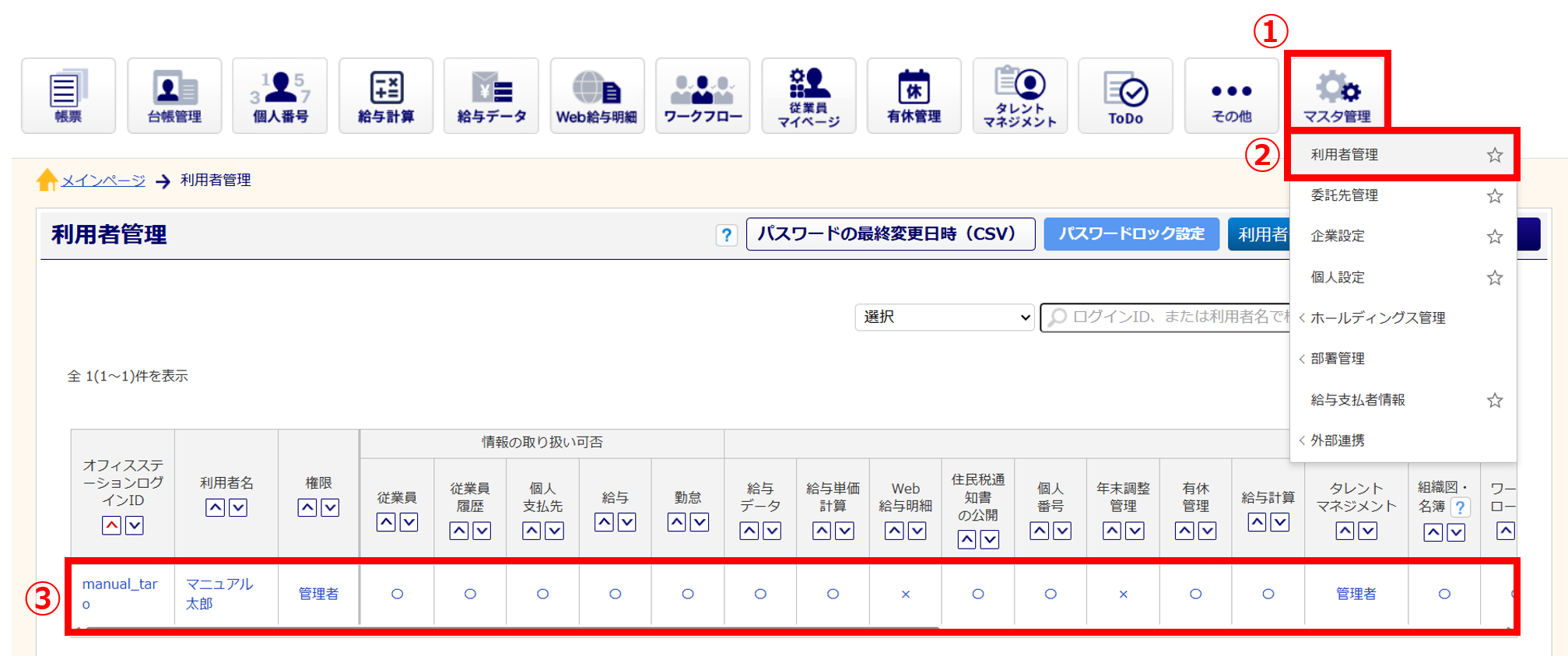1568x656 pixels.
Task: Select 個人設定 from the menu
Action: click(x=1337, y=277)
